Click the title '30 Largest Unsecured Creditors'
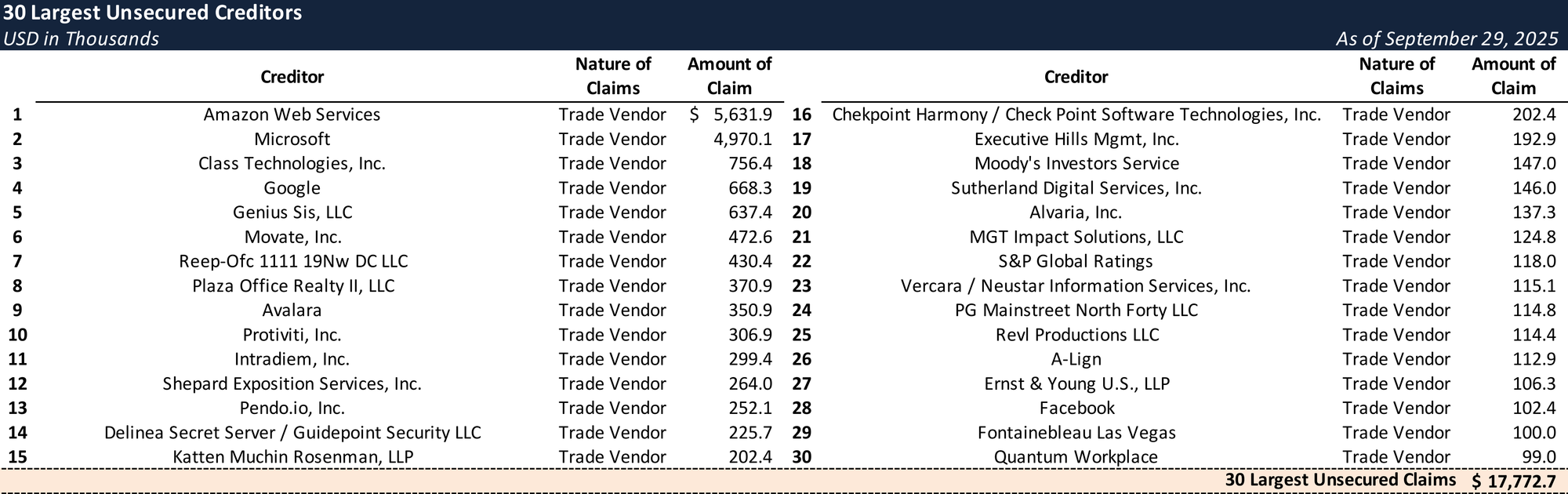Image resolution: width=1568 pixels, height=494 pixels. (153, 13)
